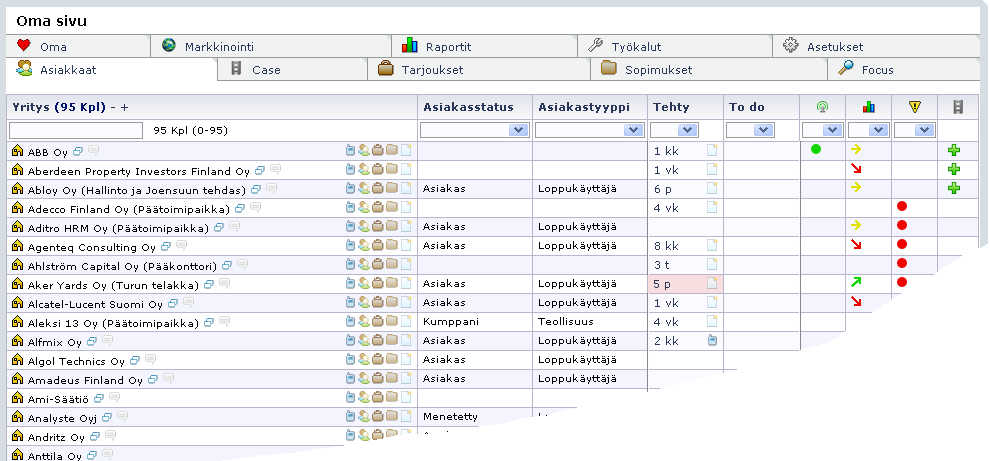Image resolution: width=990 pixels, height=461 pixels.
Task: Open contacts people icon in Aberdeen Property Investors row
Action: point(364,169)
